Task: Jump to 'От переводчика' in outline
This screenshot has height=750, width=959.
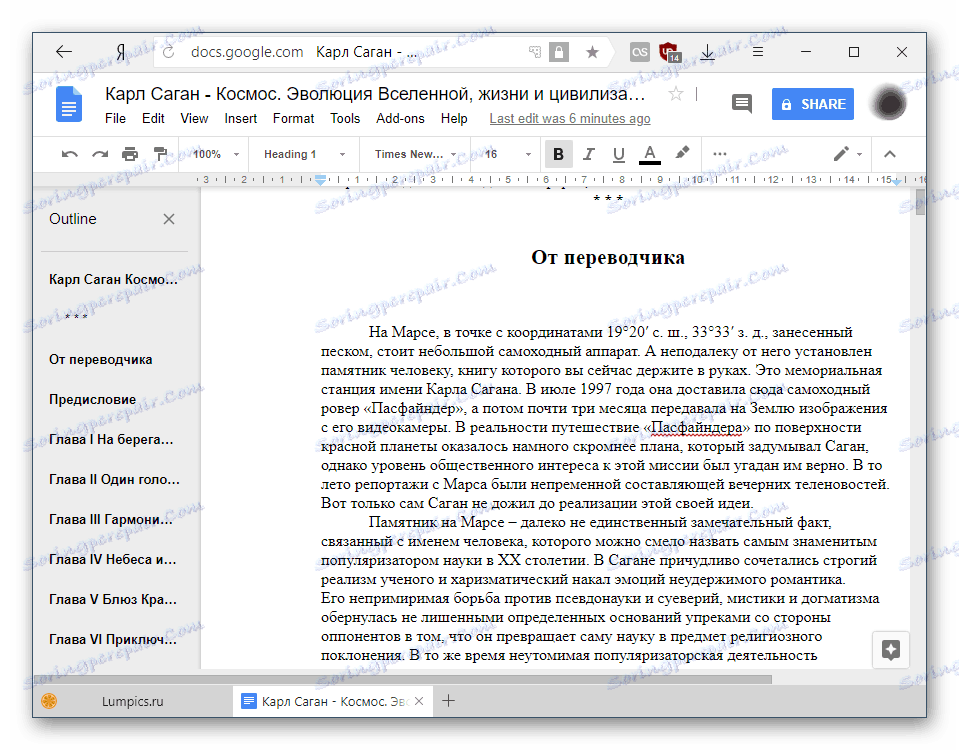Action: (x=100, y=360)
